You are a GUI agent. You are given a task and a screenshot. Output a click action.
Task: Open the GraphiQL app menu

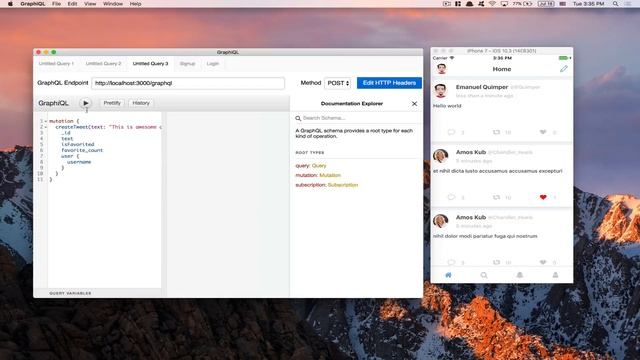33,4
